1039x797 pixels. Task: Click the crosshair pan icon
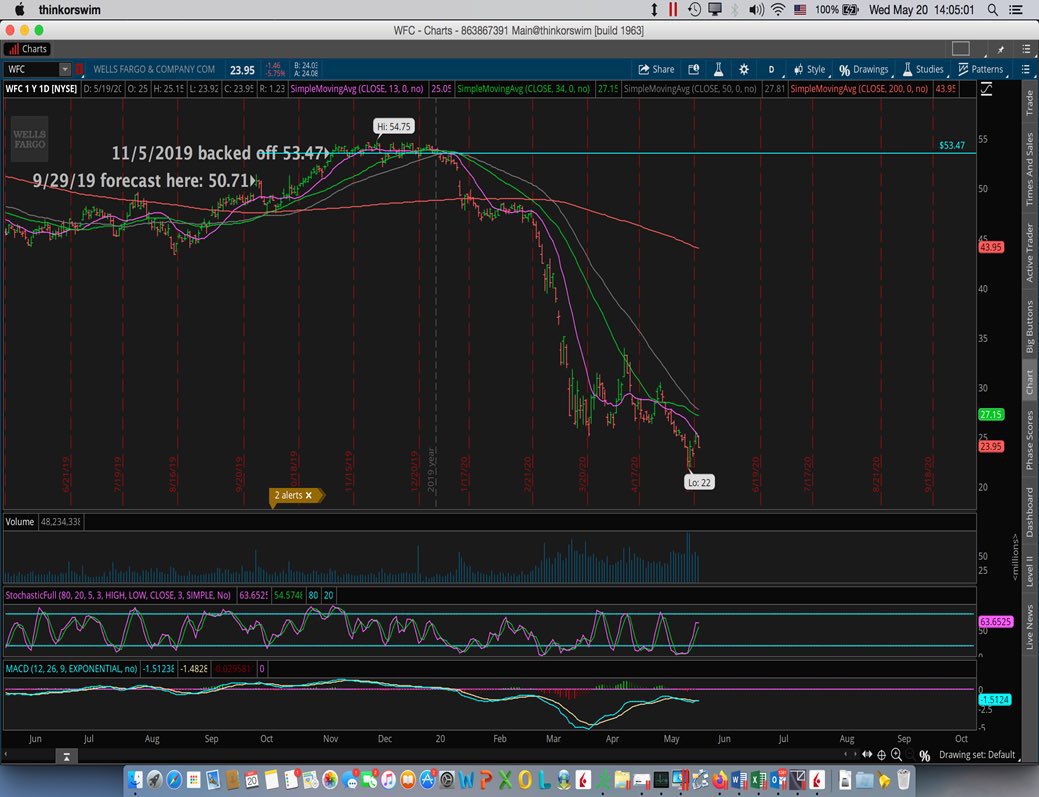(x=881, y=755)
